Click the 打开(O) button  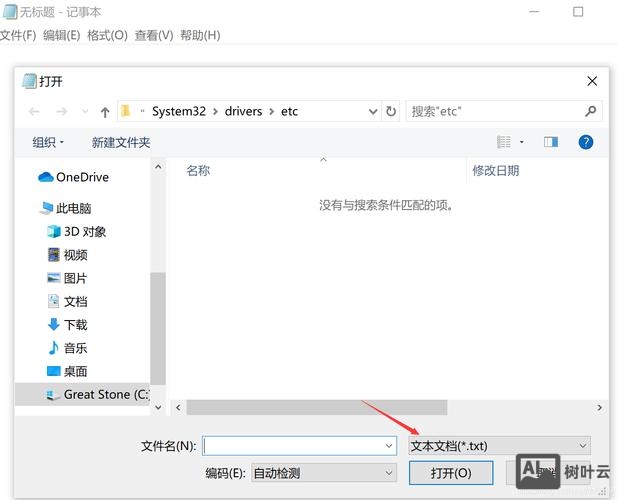[x=451, y=473]
